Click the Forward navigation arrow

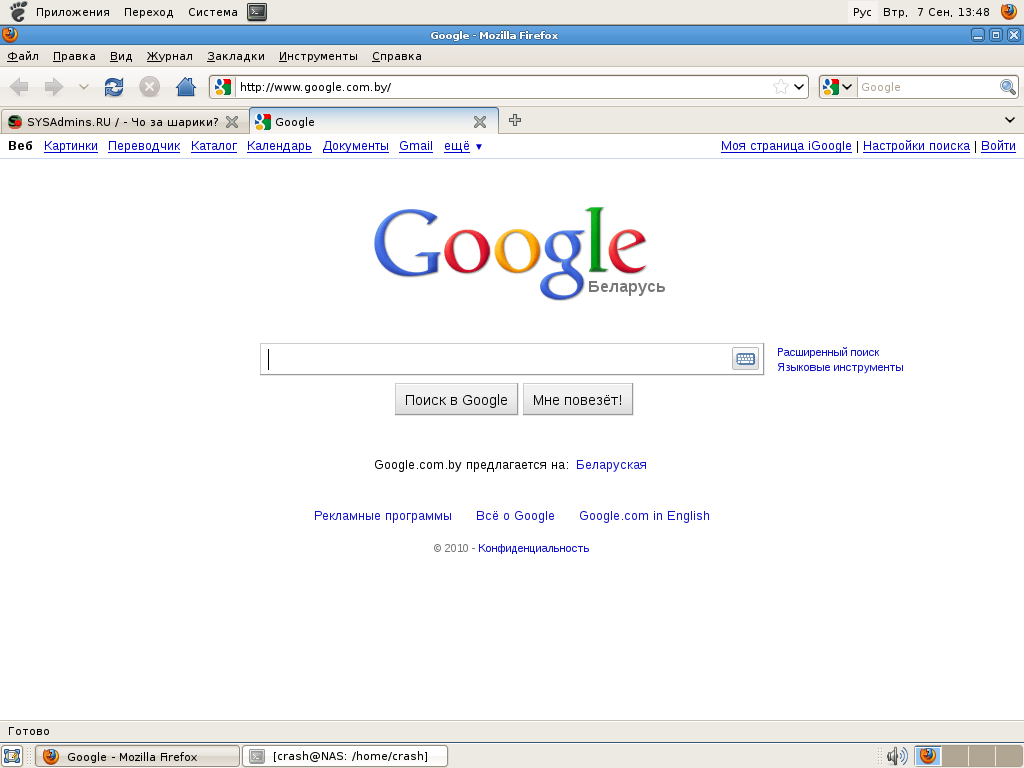point(54,87)
